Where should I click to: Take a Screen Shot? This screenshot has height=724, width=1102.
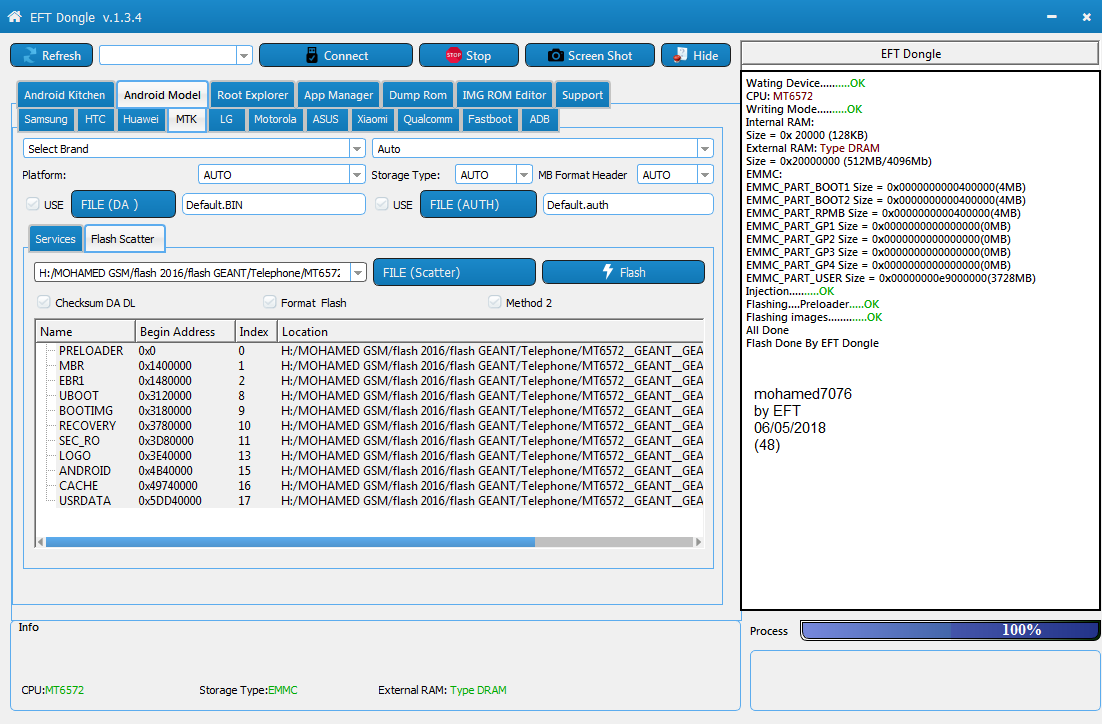[590, 56]
